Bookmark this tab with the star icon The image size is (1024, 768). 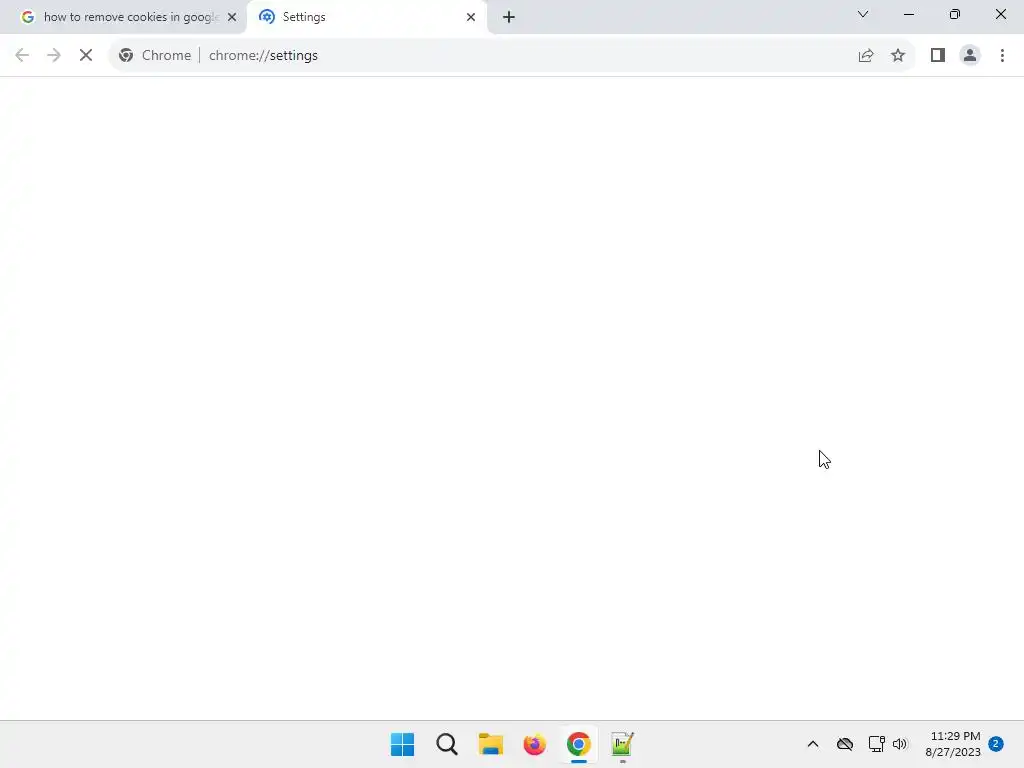click(898, 56)
